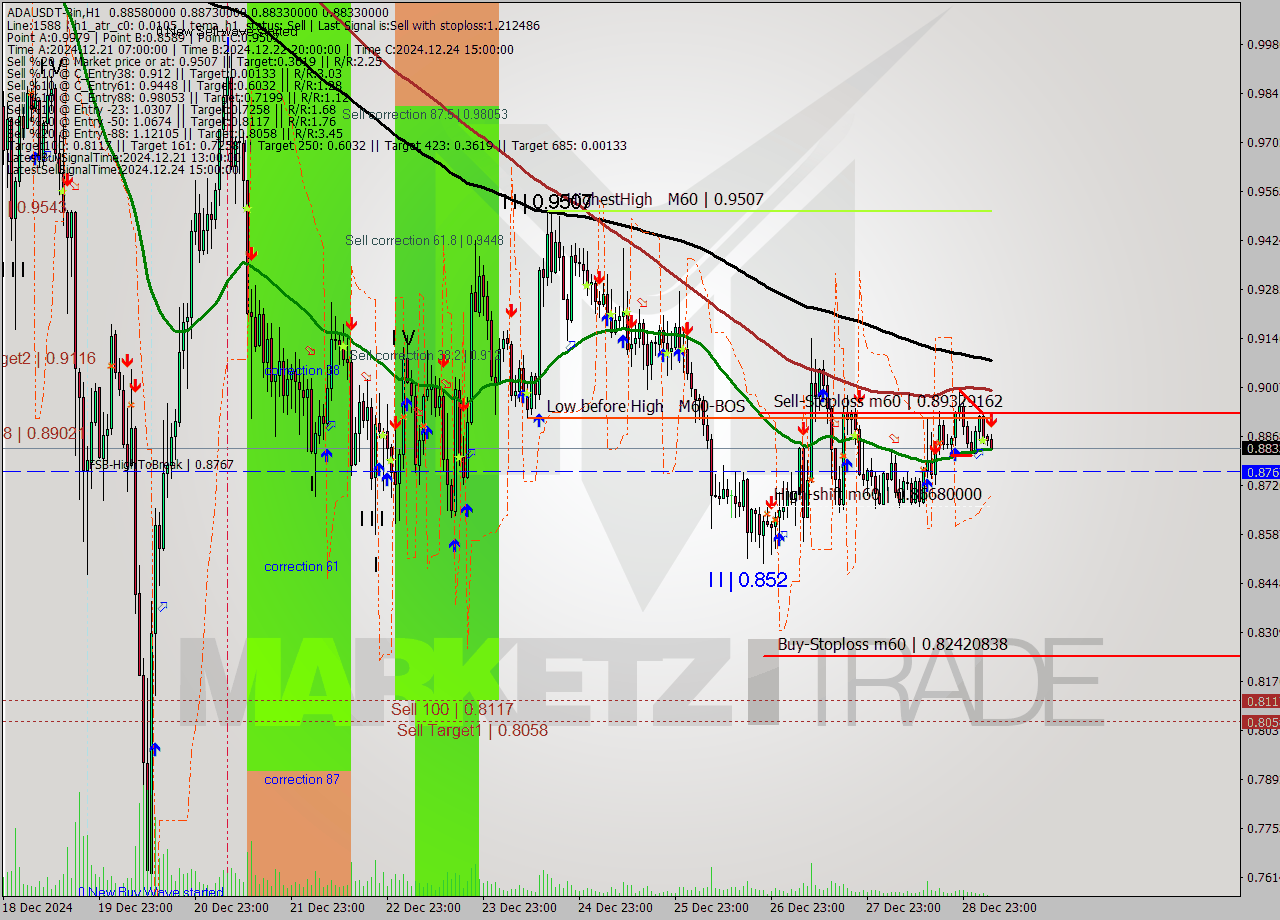
Task: Click the '20 Dec 23:00' time label
Action: pos(231,908)
